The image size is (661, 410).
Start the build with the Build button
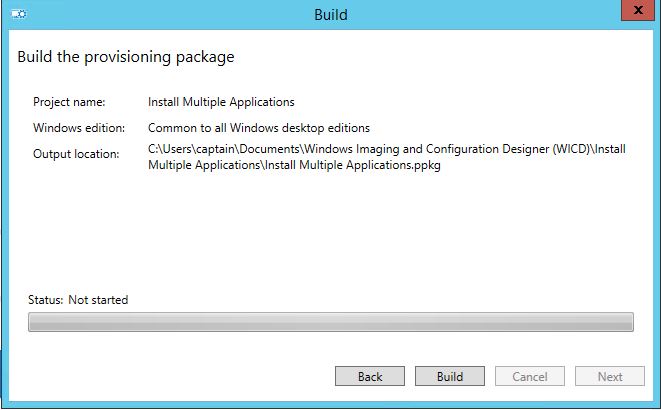coord(450,376)
